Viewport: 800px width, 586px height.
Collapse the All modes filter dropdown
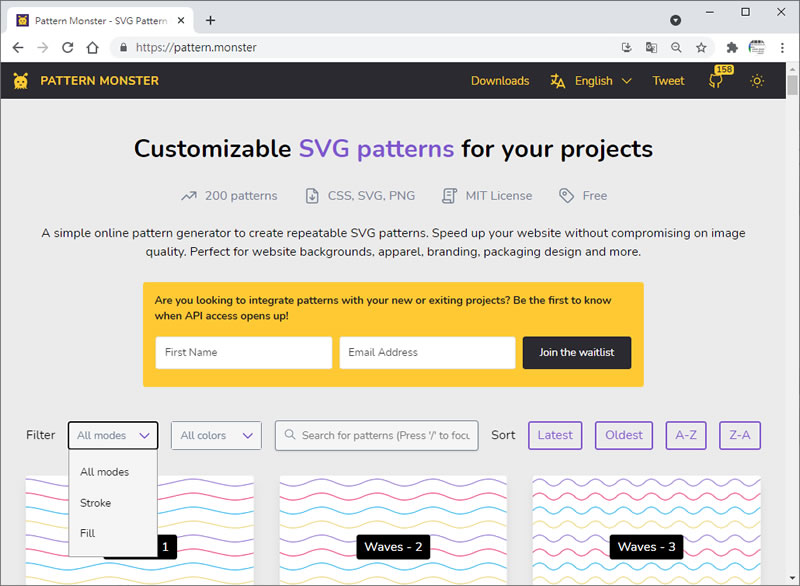tap(113, 435)
